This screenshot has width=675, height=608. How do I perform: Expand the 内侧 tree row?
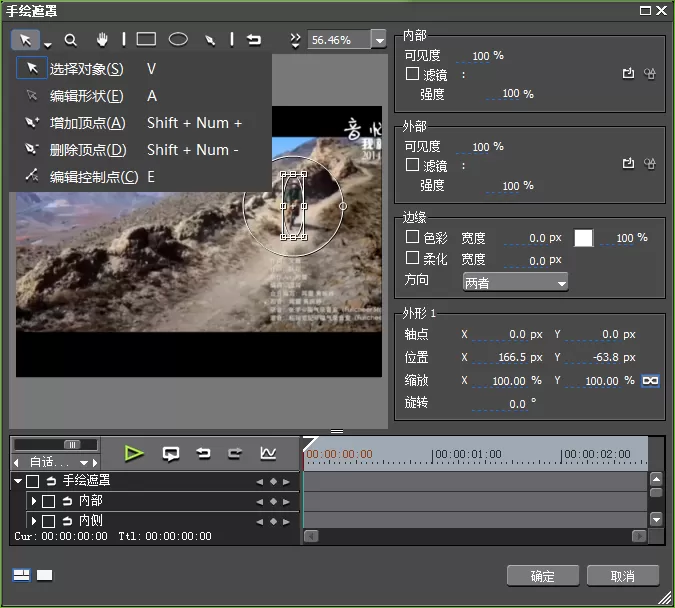pos(34,521)
